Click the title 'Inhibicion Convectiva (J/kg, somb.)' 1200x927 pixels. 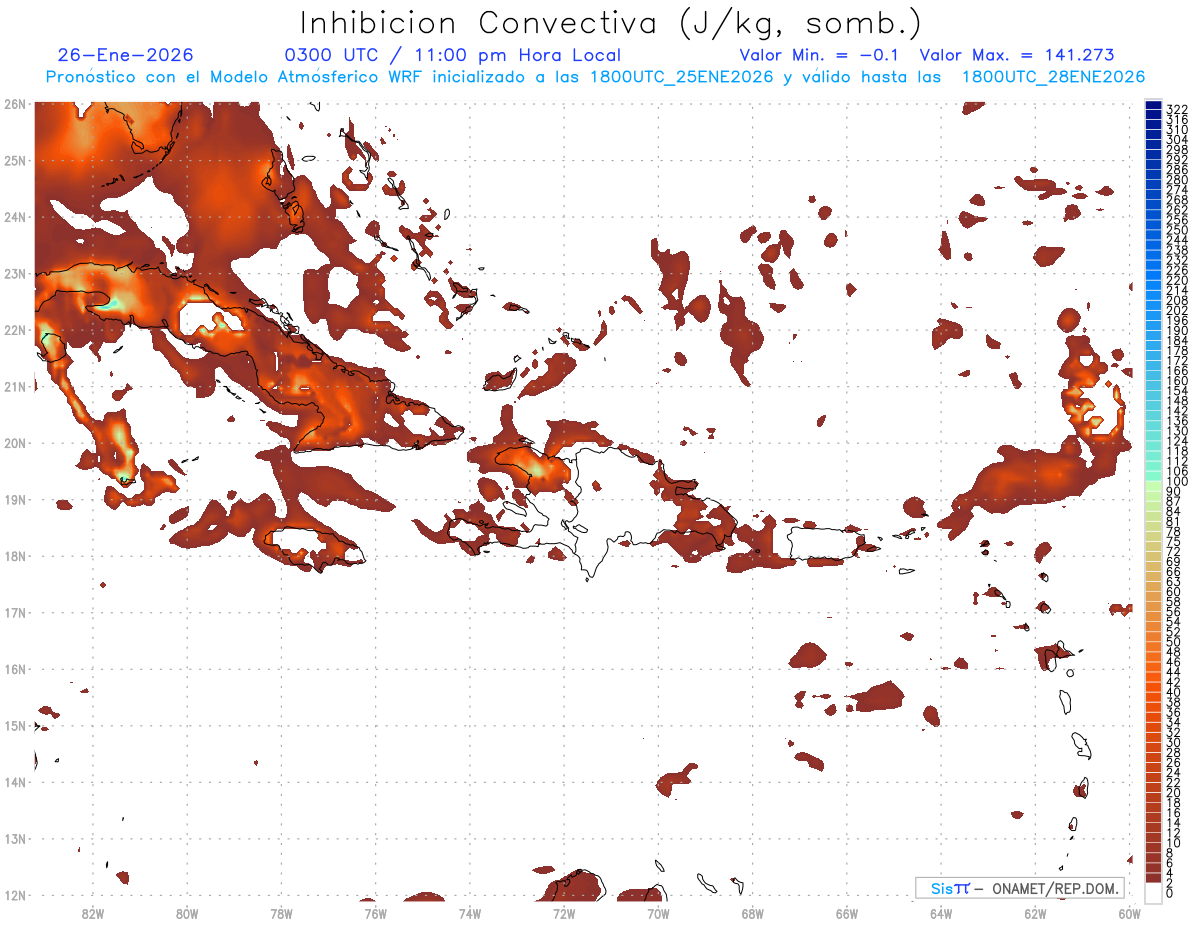click(611, 23)
